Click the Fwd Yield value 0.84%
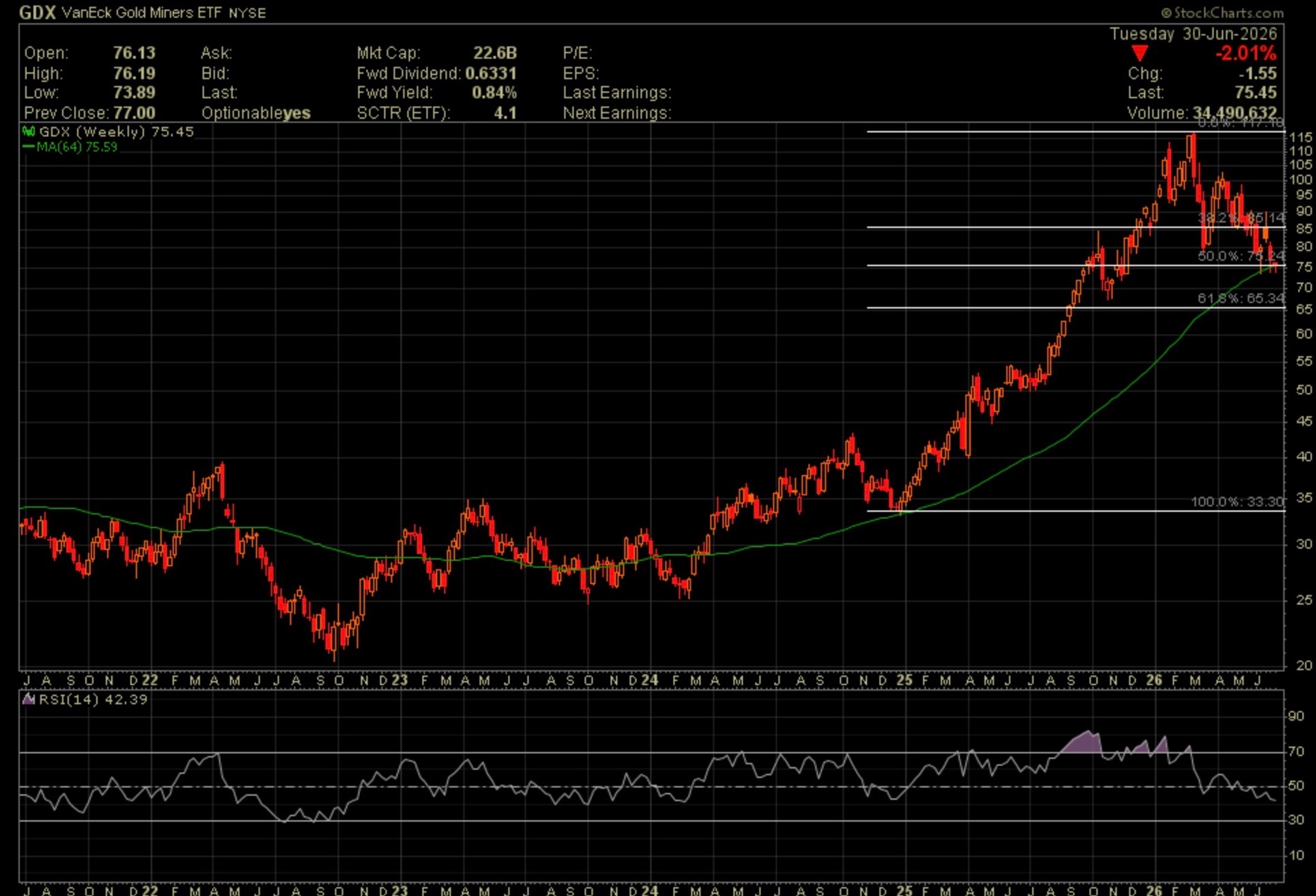 point(494,93)
